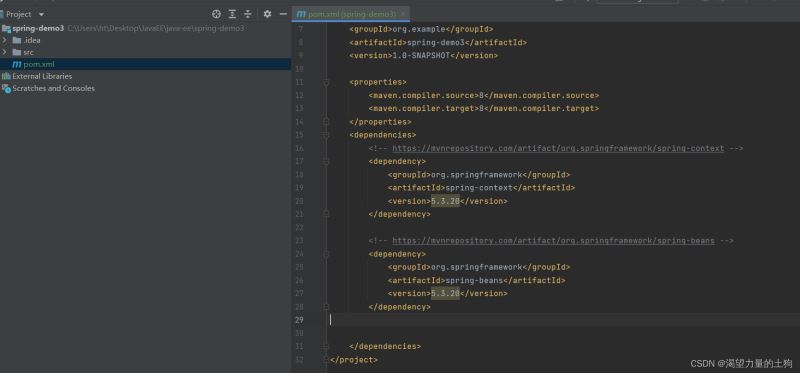800x373 pixels.
Task: Click fold marker beside </dependencies> line 31
Action: tap(326, 346)
